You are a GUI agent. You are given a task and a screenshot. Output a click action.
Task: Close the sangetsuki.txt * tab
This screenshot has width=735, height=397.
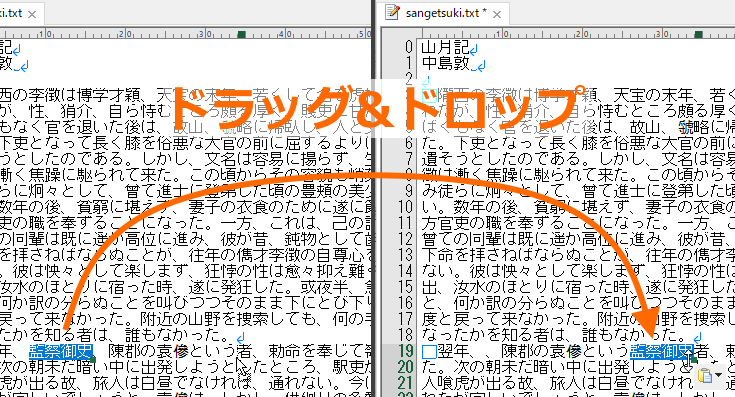pyautogui.click(x=497, y=15)
